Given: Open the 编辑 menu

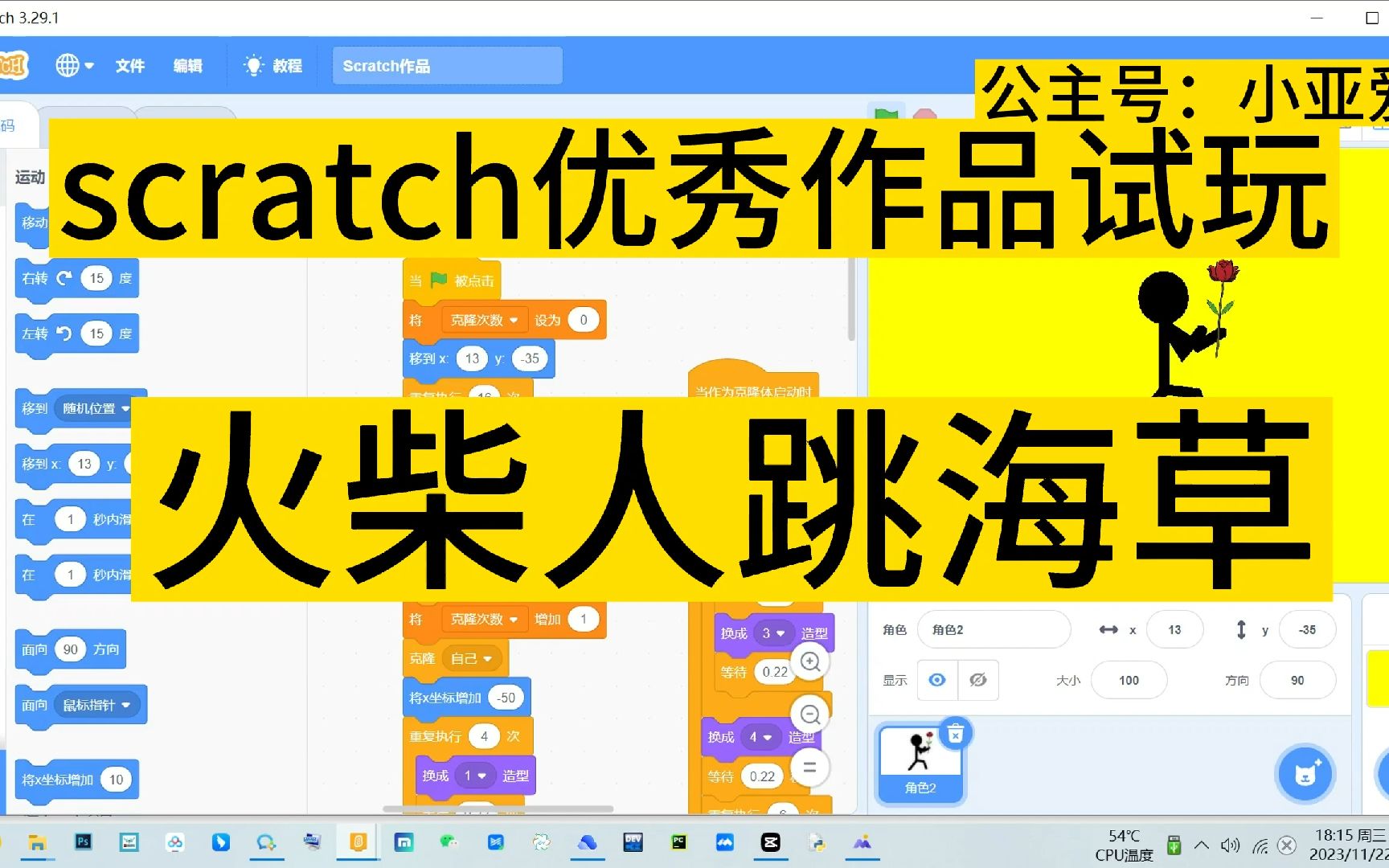Looking at the screenshot, I should tap(189, 65).
